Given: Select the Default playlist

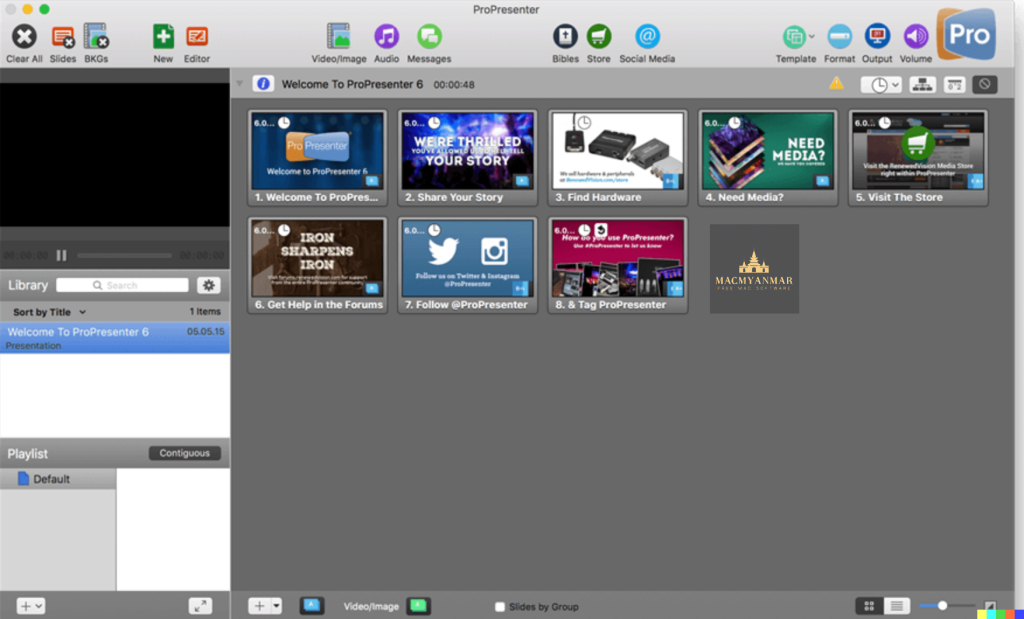Looking at the screenshot, I should click(58, 479).
